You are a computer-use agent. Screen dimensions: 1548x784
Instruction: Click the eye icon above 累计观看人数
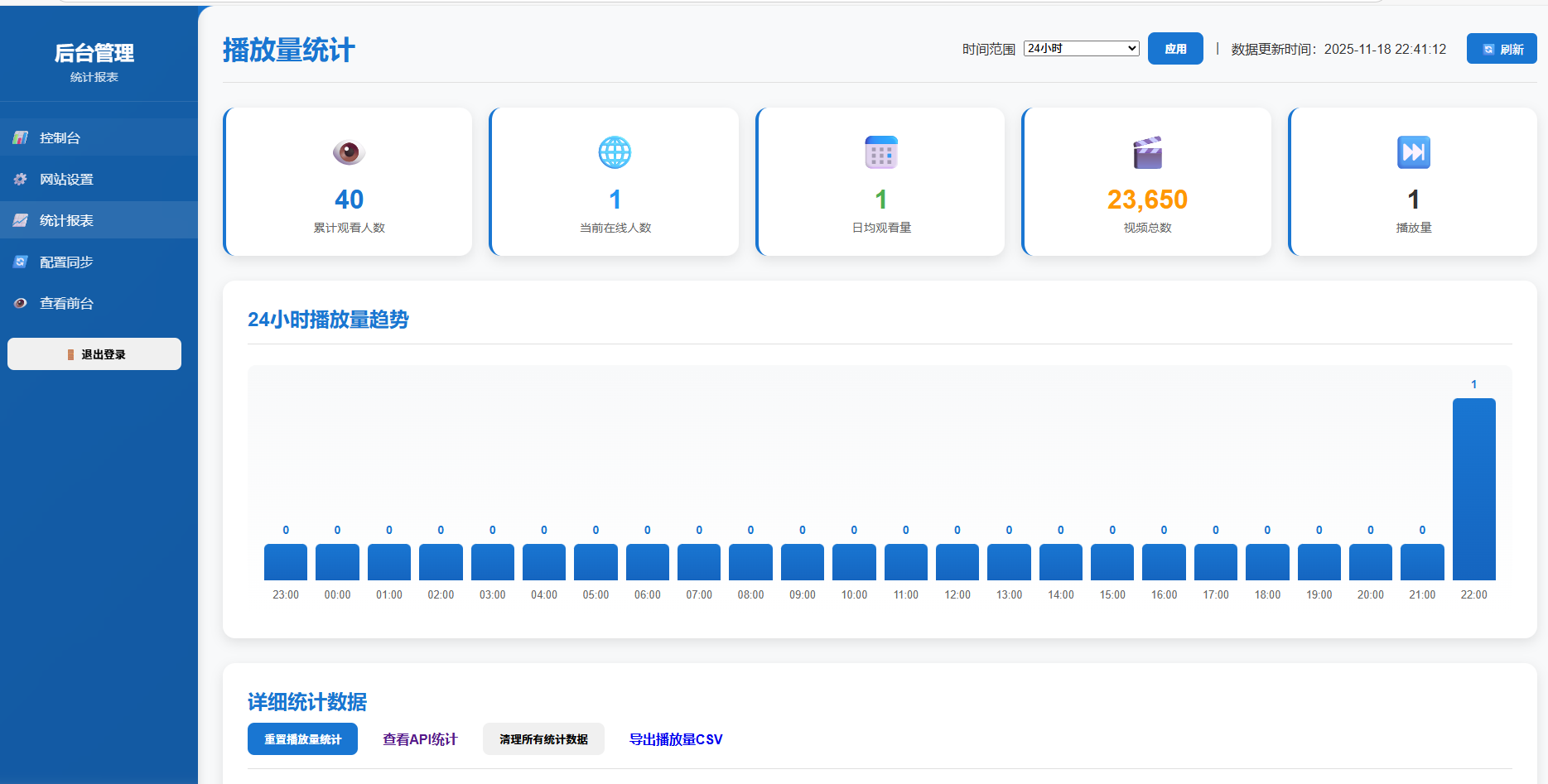pyautogui.click(x=349, y=152)
